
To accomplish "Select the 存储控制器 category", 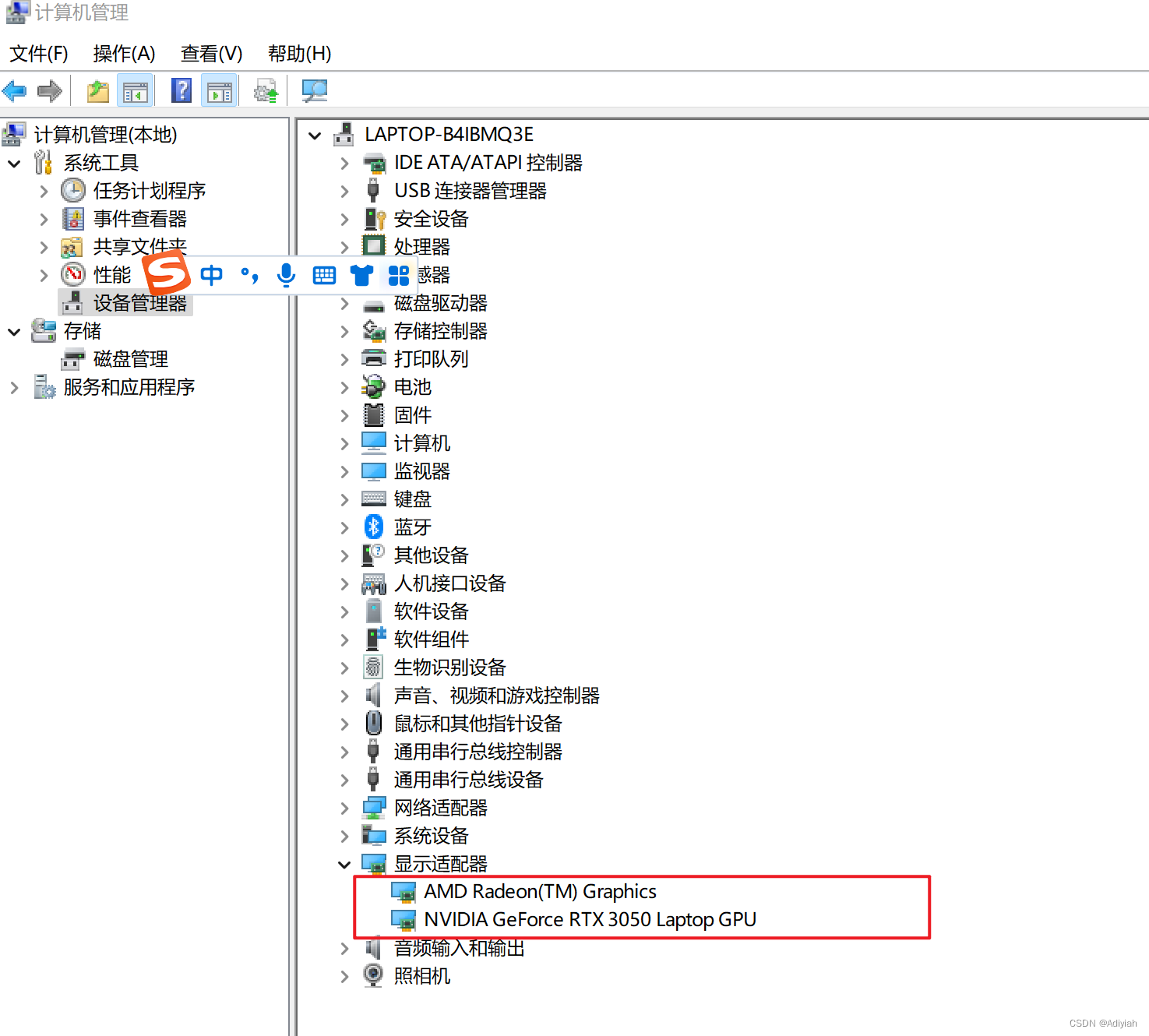I will point(441,331).
